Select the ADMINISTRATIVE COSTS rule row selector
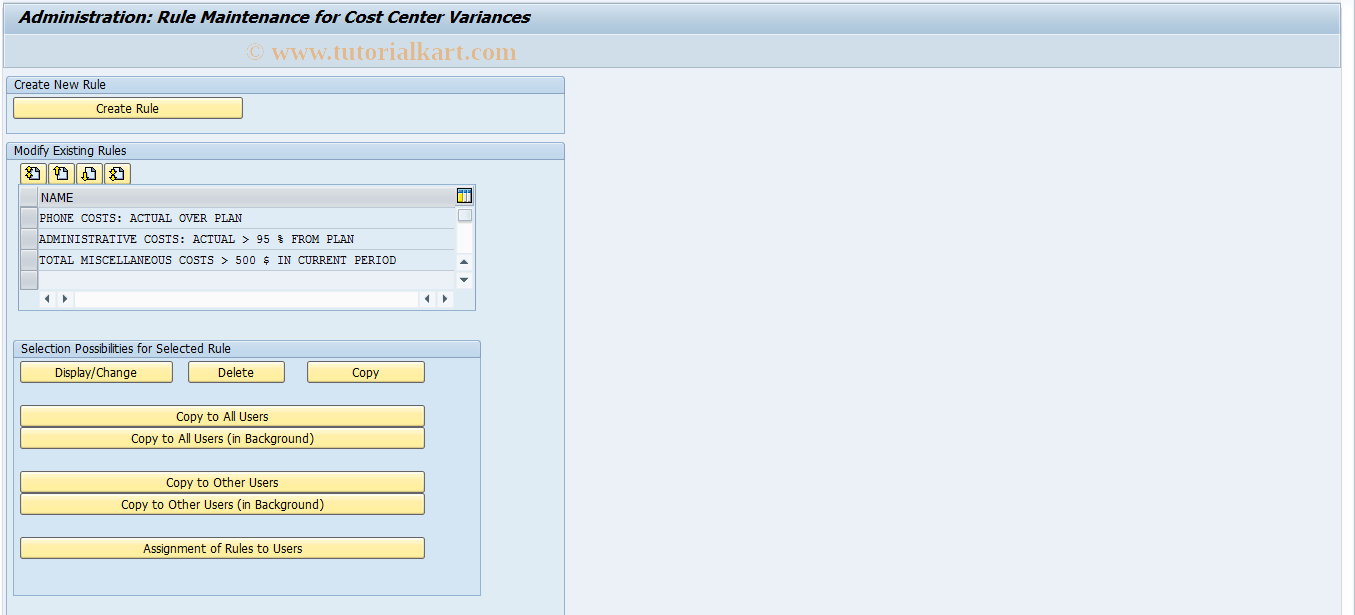 (x=28, y=239)
